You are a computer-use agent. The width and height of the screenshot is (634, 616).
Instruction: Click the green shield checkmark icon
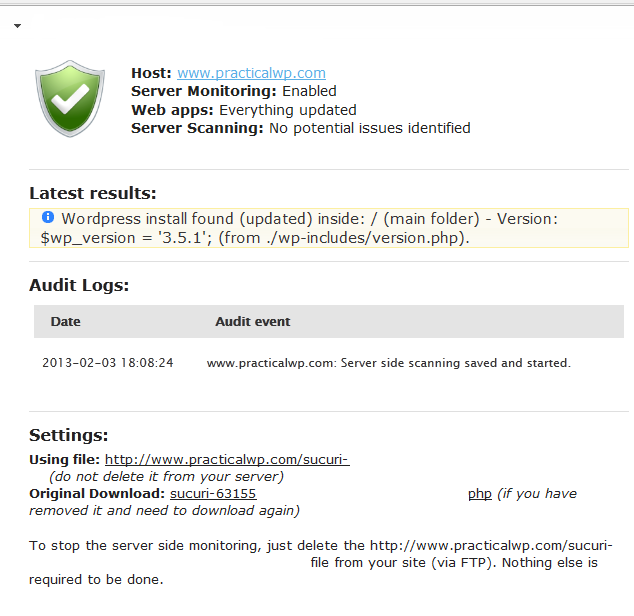70,99
